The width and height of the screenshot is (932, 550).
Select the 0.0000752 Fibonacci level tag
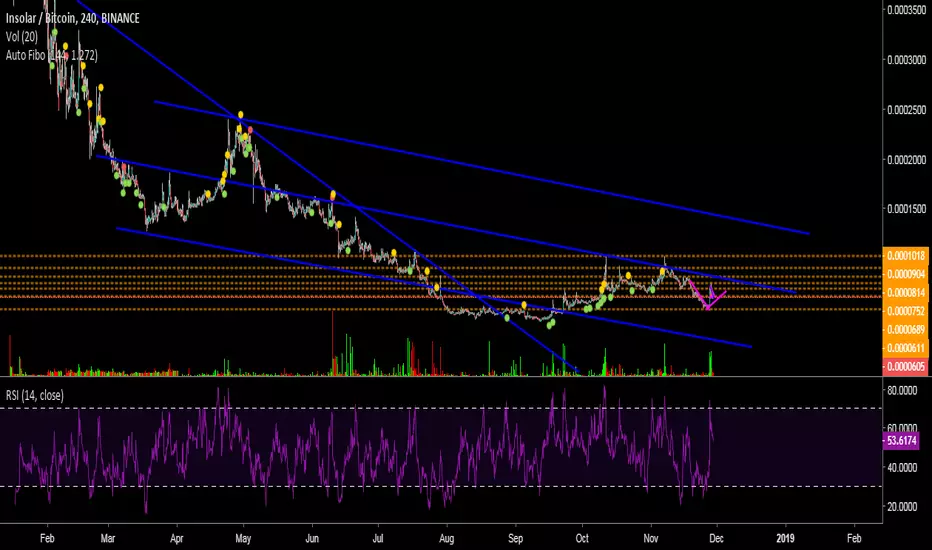click(906, 311)
